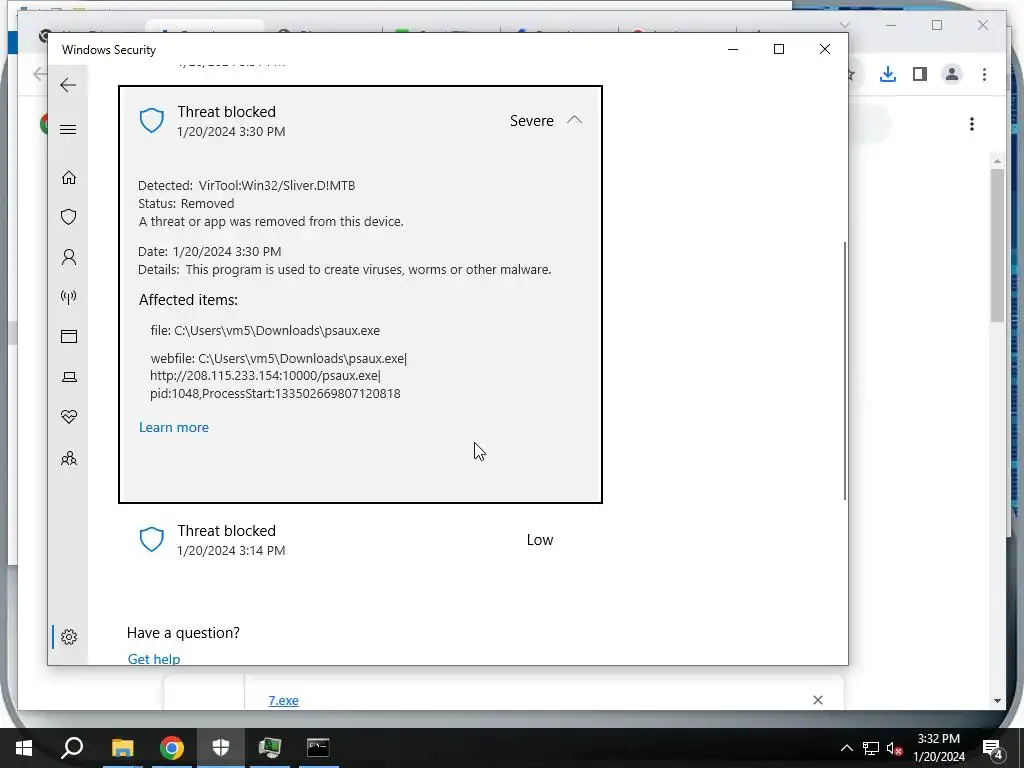Click Chrome downloads arrow icon
This screenshot has height=768, width=1024.
(x=888, y=74)
